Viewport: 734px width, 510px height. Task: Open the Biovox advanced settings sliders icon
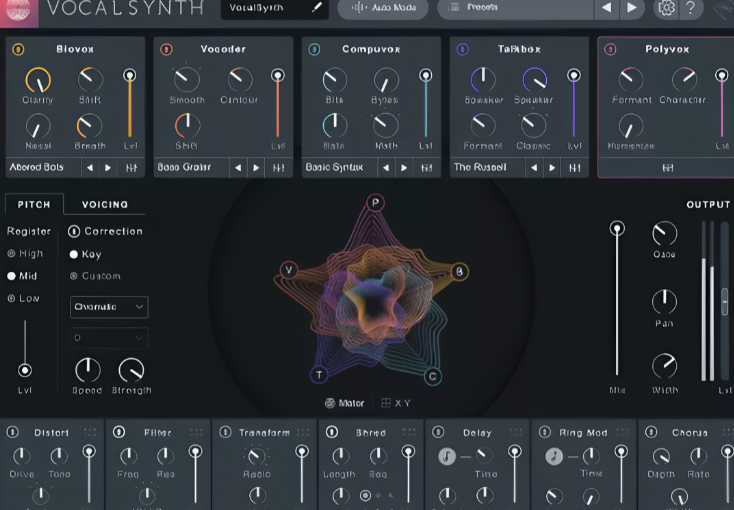[131, 168]
